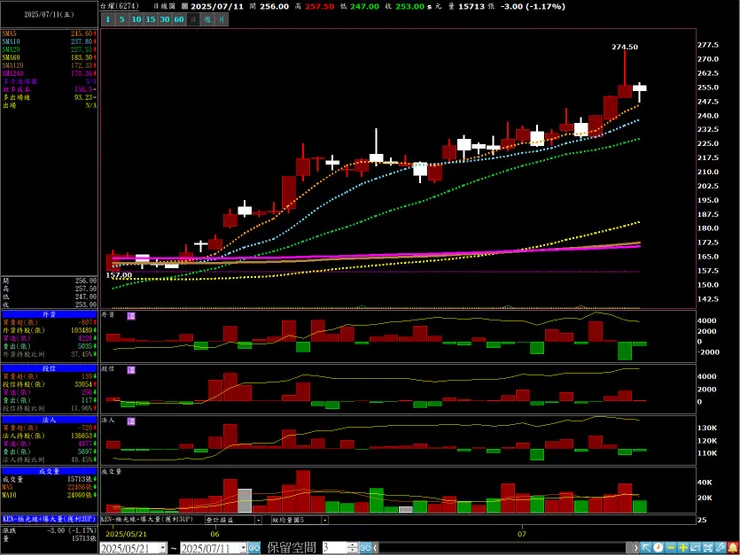
Task: Select the 法人 panel header
Action: (x=49, y=420)
